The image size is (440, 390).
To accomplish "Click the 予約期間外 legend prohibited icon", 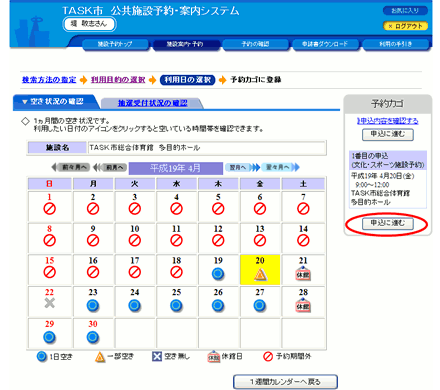I will 268,357.
